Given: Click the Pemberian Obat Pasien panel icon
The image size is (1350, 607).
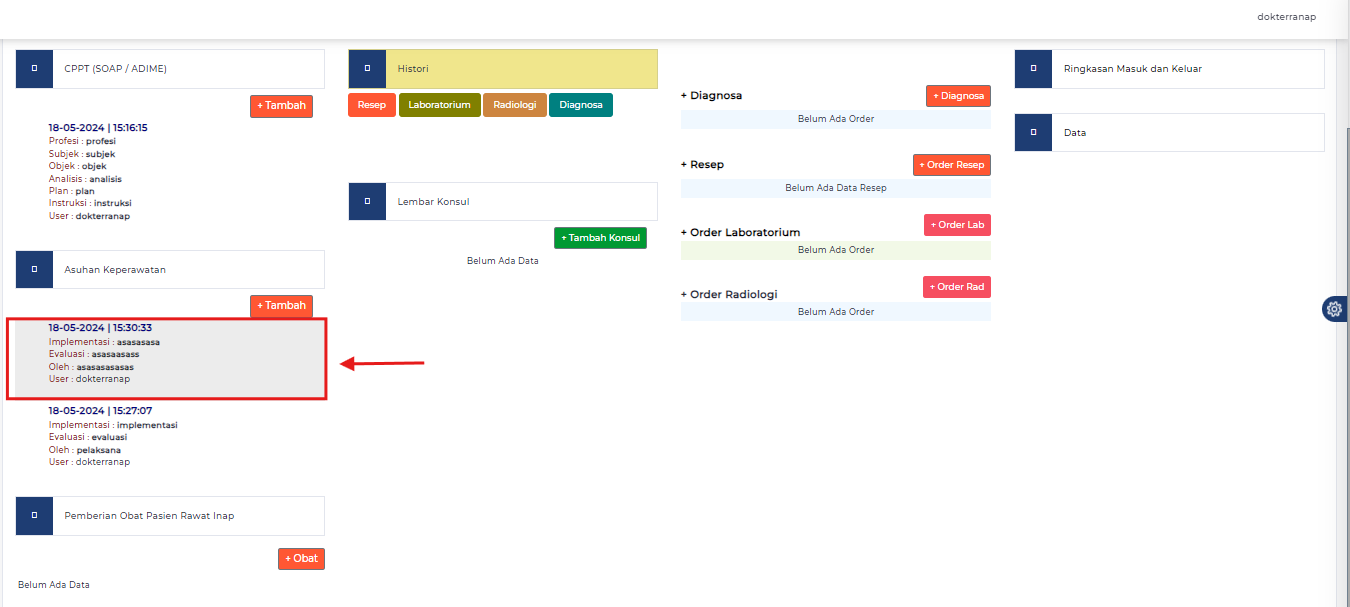Looking at the screenshot, I should tap(33, 515).
